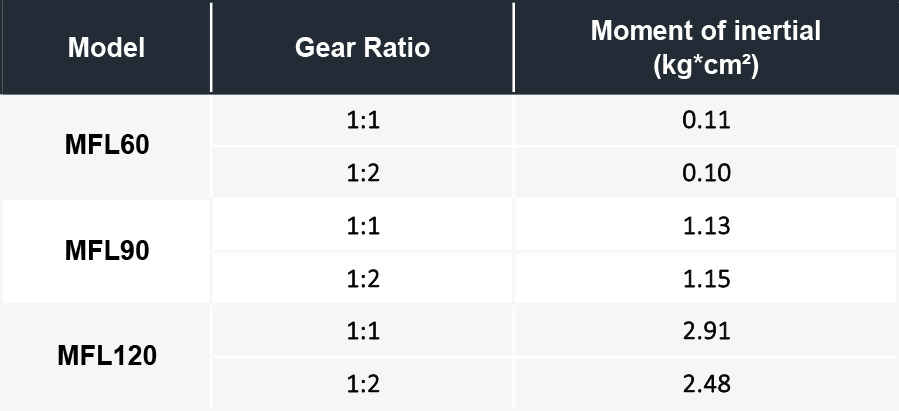This screenshot has height=411, width=899.
Task: Click the 1:1 gear ratio for MFL60
Action: pyautogui.click(x=363, y=120)
